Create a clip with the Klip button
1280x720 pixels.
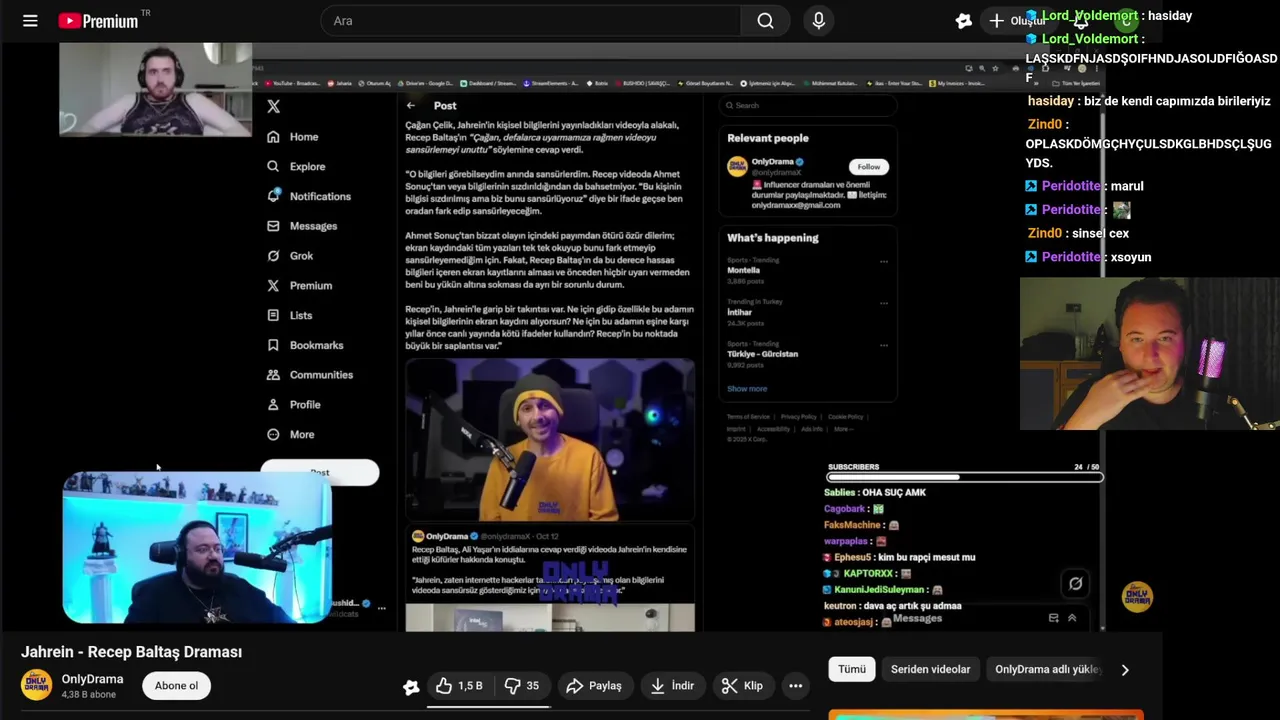coord(742,686)
